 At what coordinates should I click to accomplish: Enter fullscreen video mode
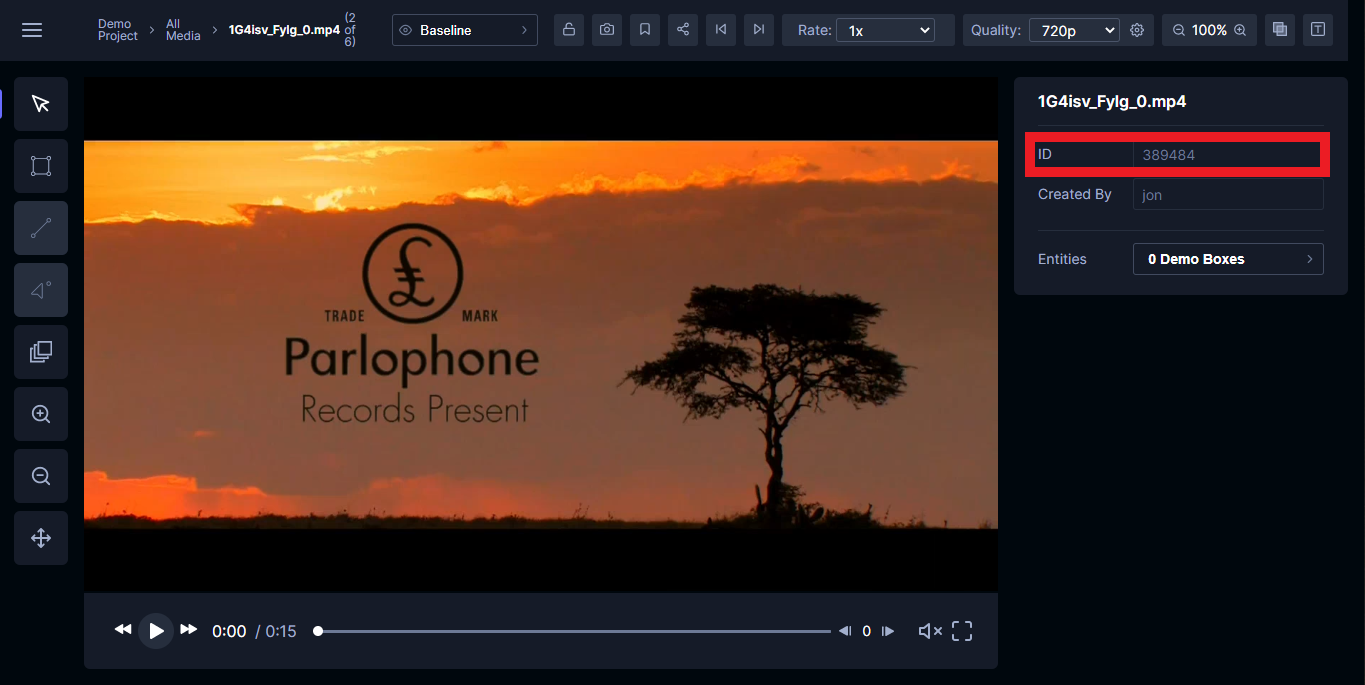click(x=962, y=631)
